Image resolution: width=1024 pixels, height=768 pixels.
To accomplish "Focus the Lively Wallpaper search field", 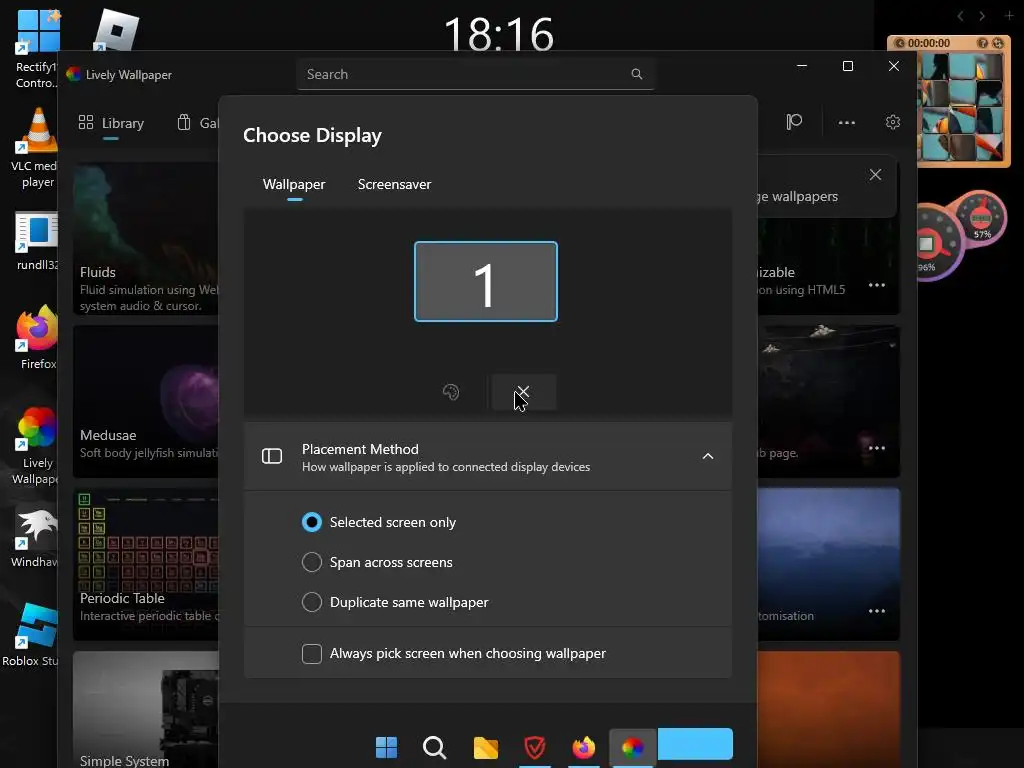I will point(475,74).
